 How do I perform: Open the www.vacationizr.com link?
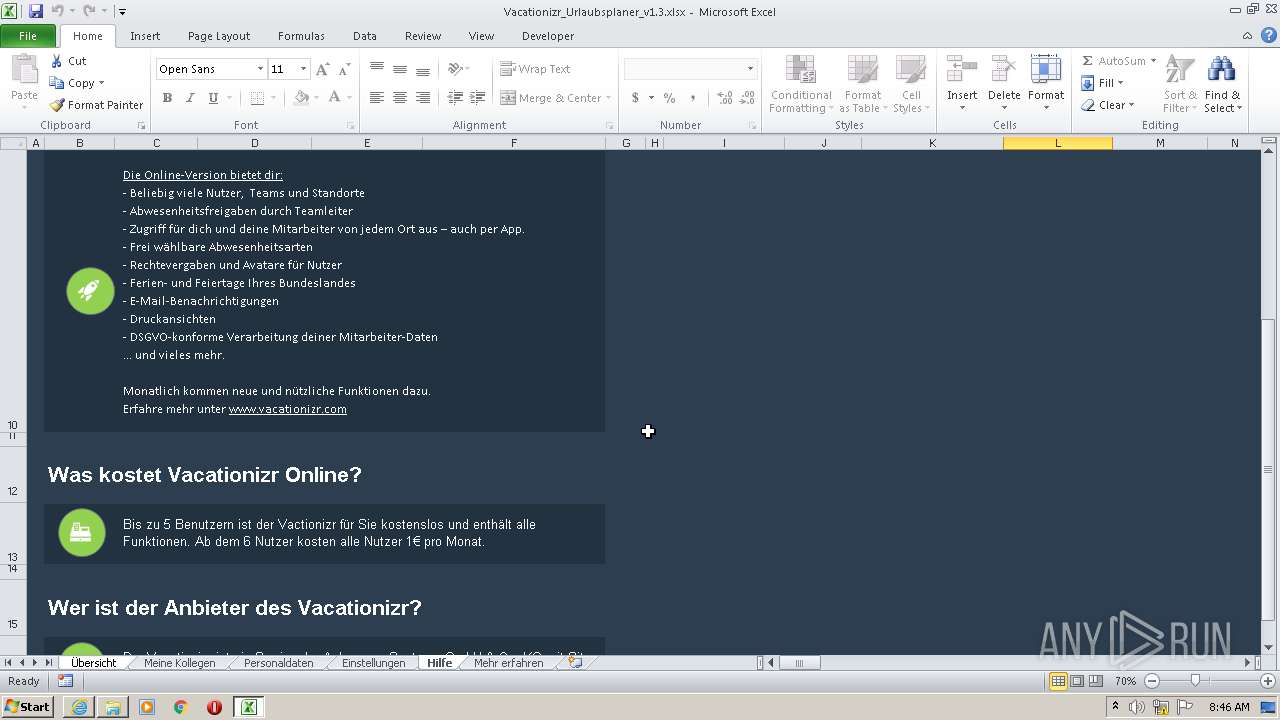(x=288, y=409)
